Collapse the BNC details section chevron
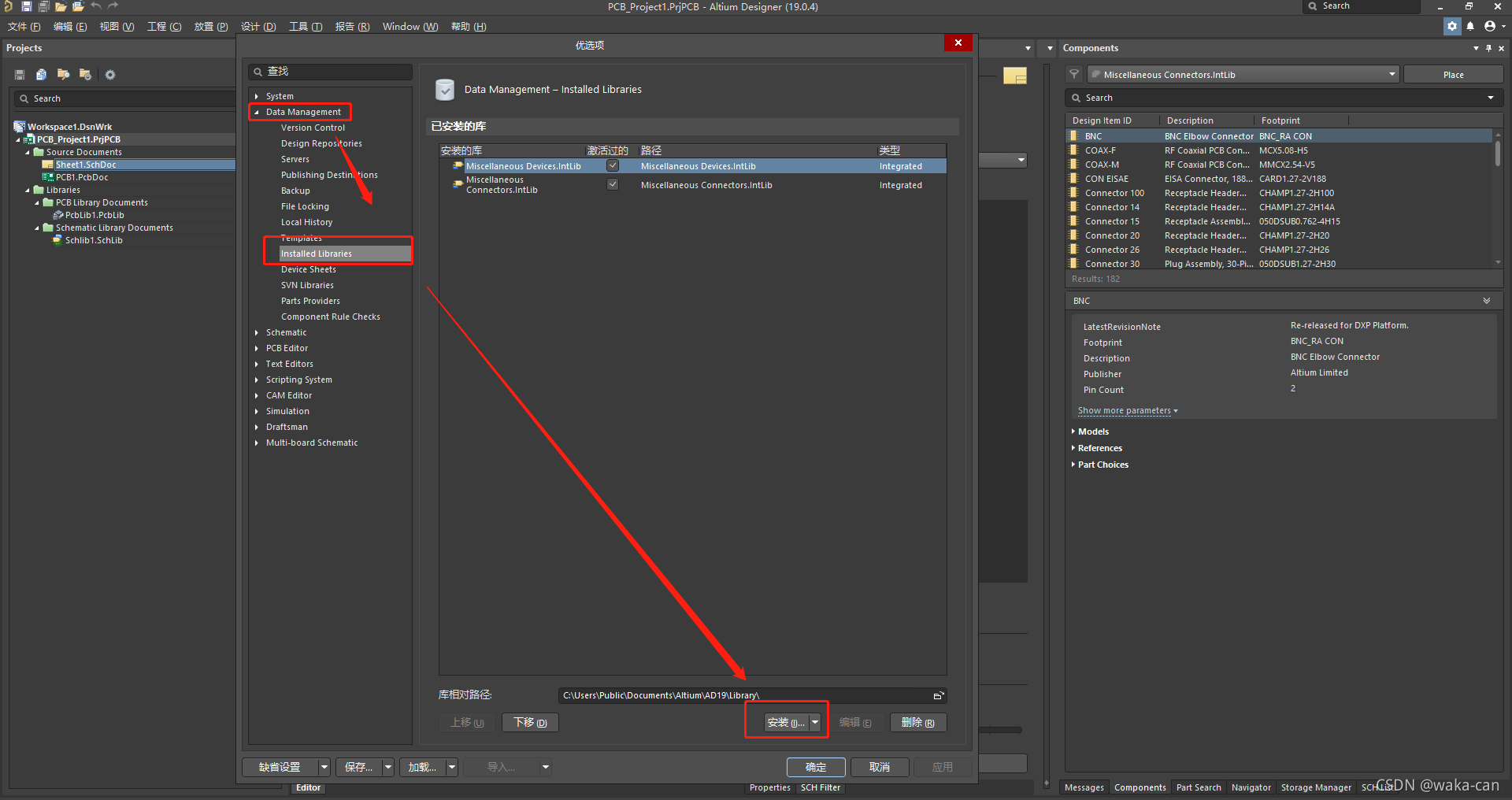 tap(1487, 301)
